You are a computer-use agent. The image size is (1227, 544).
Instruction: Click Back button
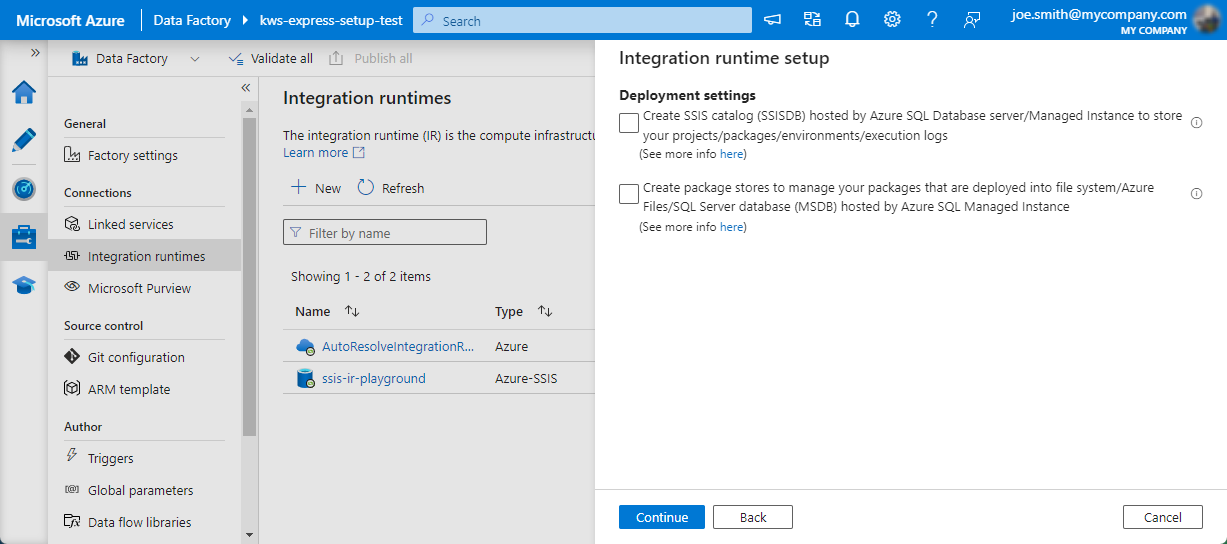point(753,517)
